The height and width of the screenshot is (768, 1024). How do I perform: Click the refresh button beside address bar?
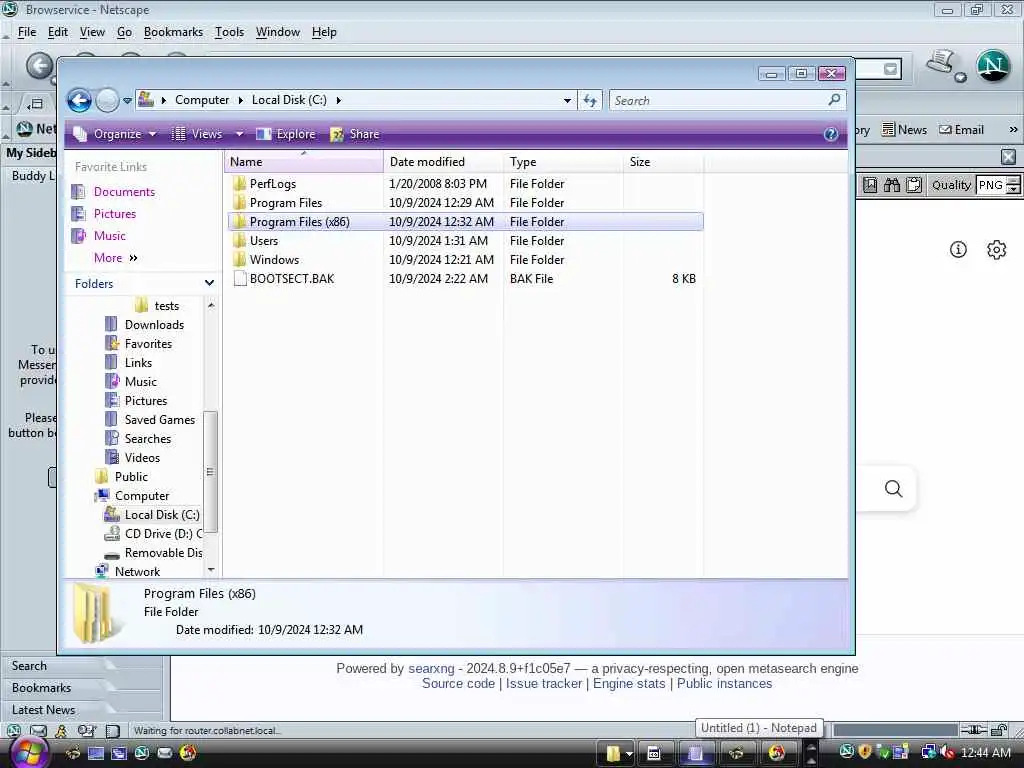click(590, 101)
